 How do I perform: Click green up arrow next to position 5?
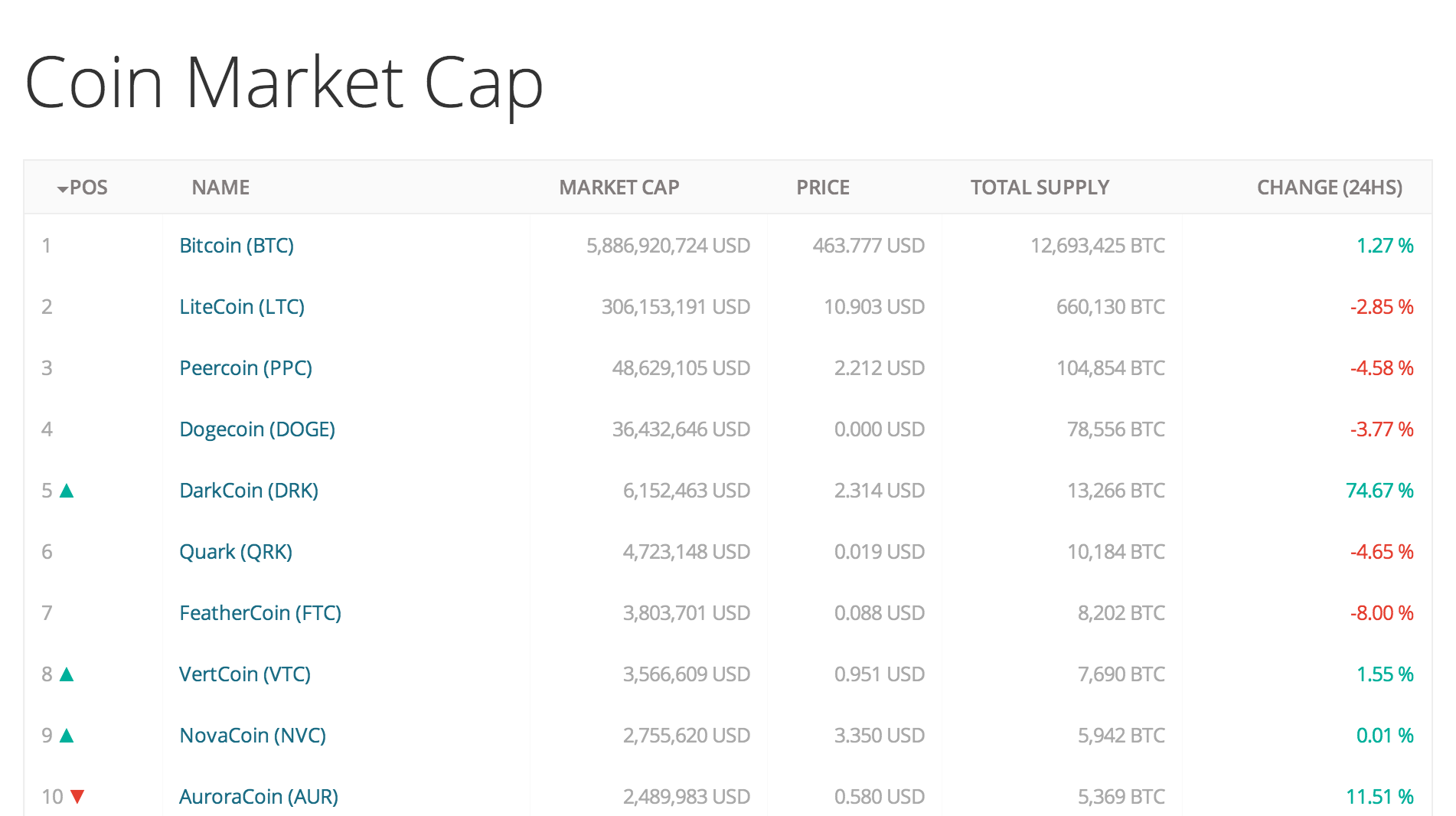(x=67, y=491)
